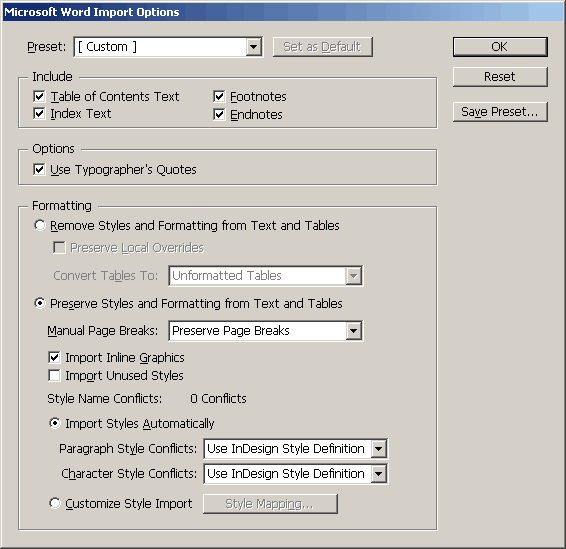Click the 'Options' group label
The width and height of the screenshot is (566, 549).
(x=53, y=149)
